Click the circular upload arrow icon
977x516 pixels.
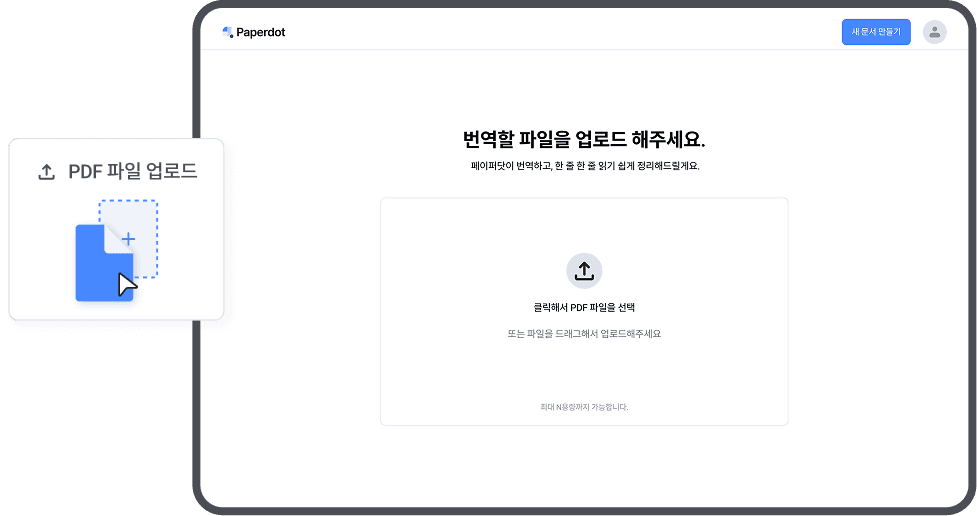point(584,270)
